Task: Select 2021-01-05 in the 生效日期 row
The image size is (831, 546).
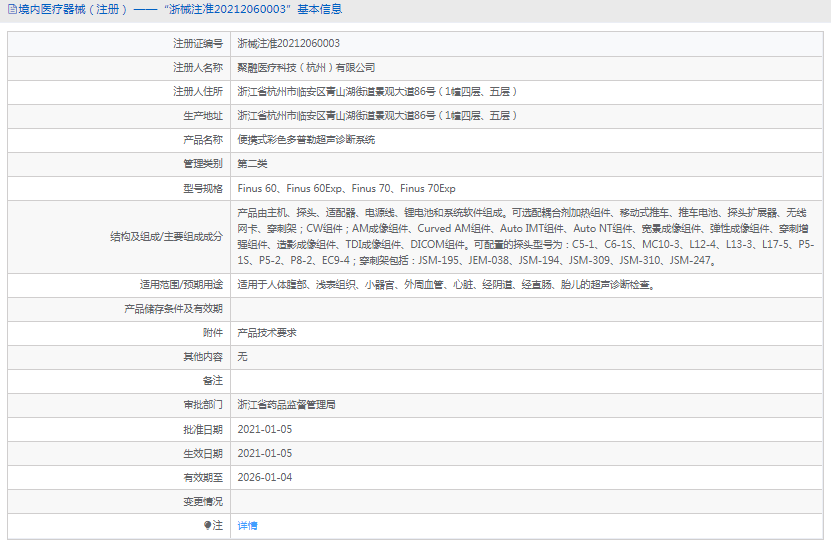Action: tap(264, 453)
